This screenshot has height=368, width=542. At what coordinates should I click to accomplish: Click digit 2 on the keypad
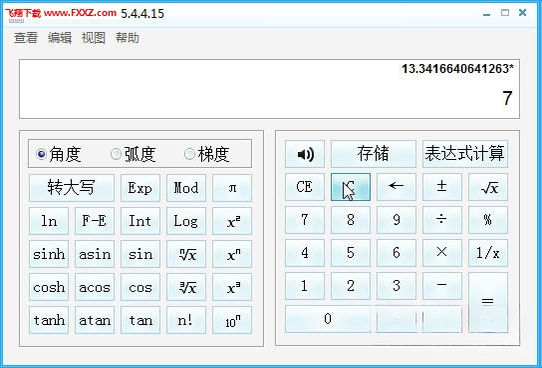[x=351, y=286]
